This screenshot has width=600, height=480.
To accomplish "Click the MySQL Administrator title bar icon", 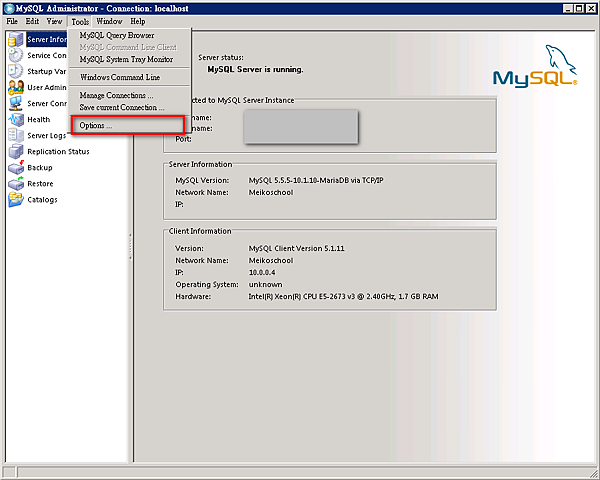I will point(9,8).
